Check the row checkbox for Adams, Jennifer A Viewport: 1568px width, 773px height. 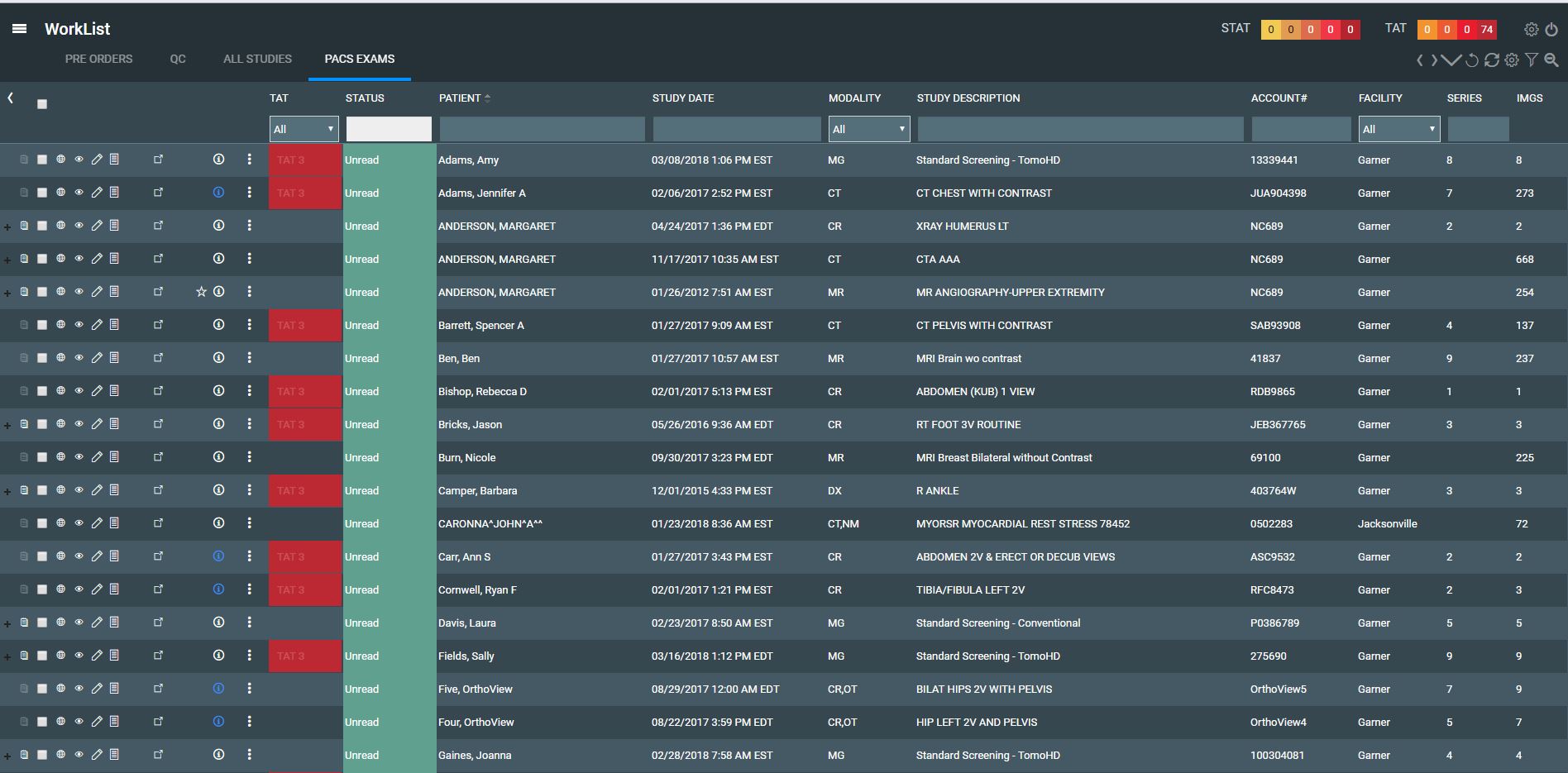pos(42,193)
